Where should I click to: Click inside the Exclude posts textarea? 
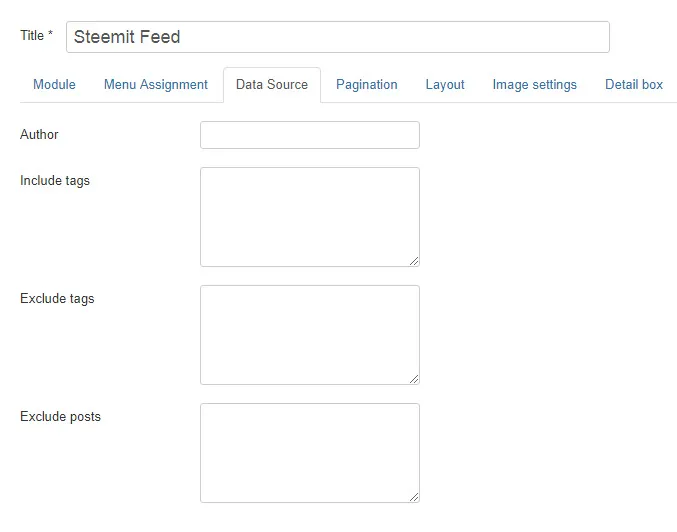tap(310, 453)
